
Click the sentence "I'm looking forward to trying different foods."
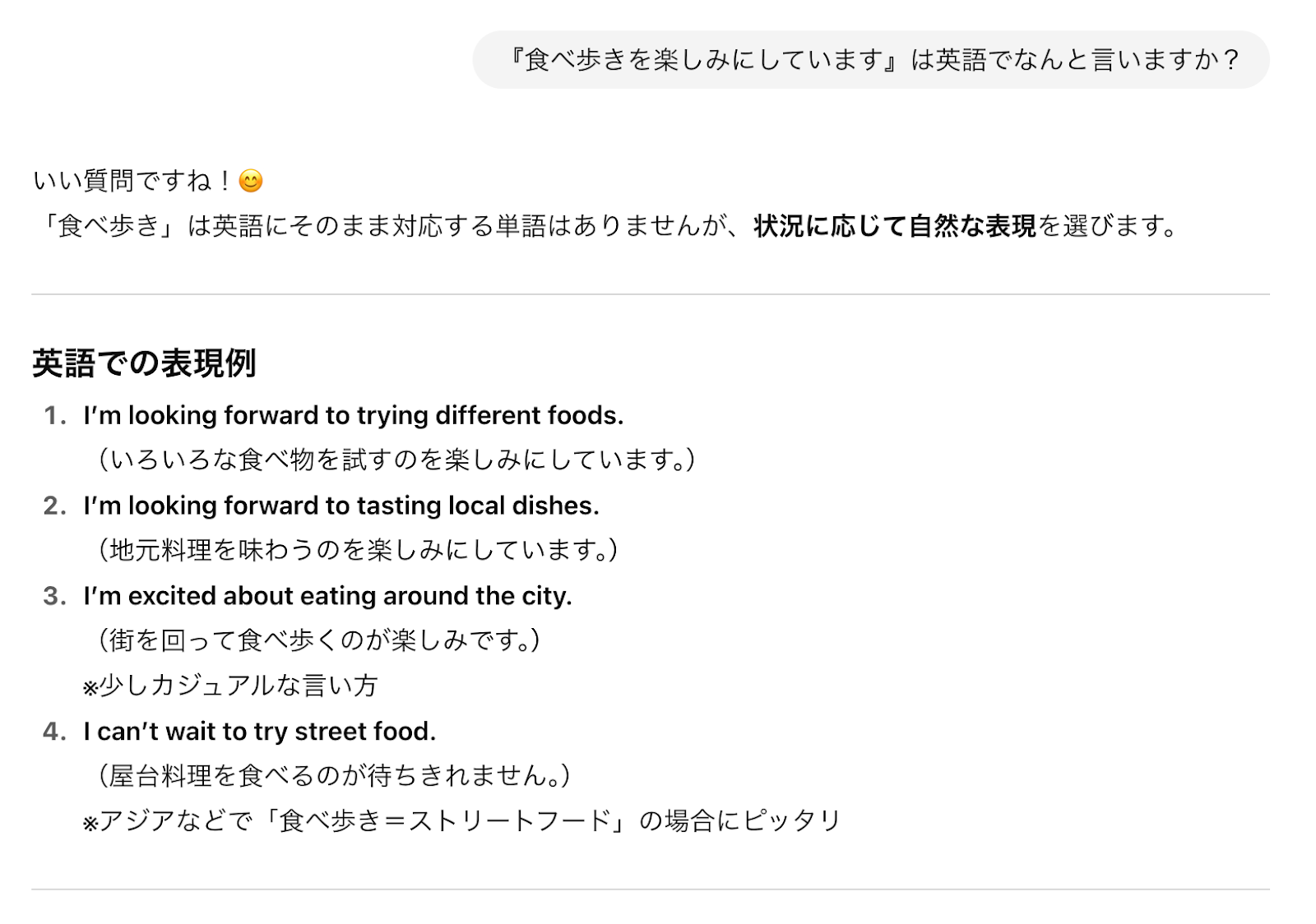click(354, 415)
